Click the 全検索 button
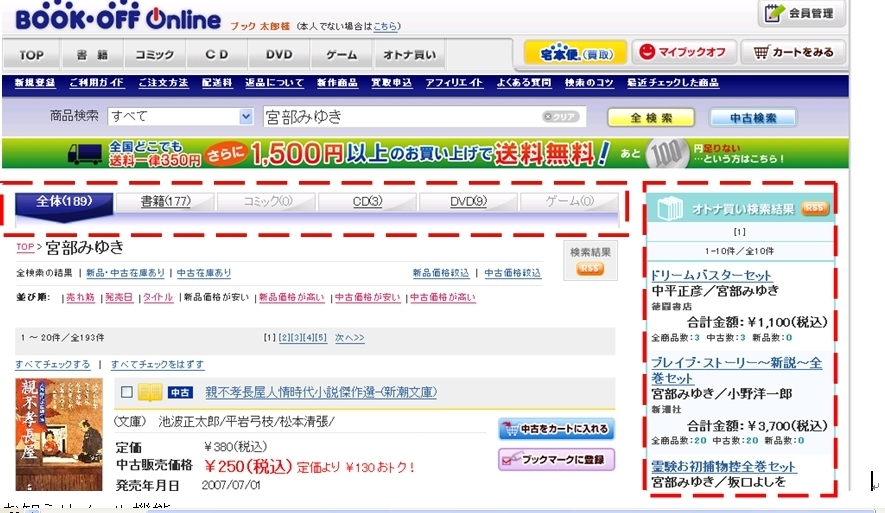885x513 pixels. 651,117
